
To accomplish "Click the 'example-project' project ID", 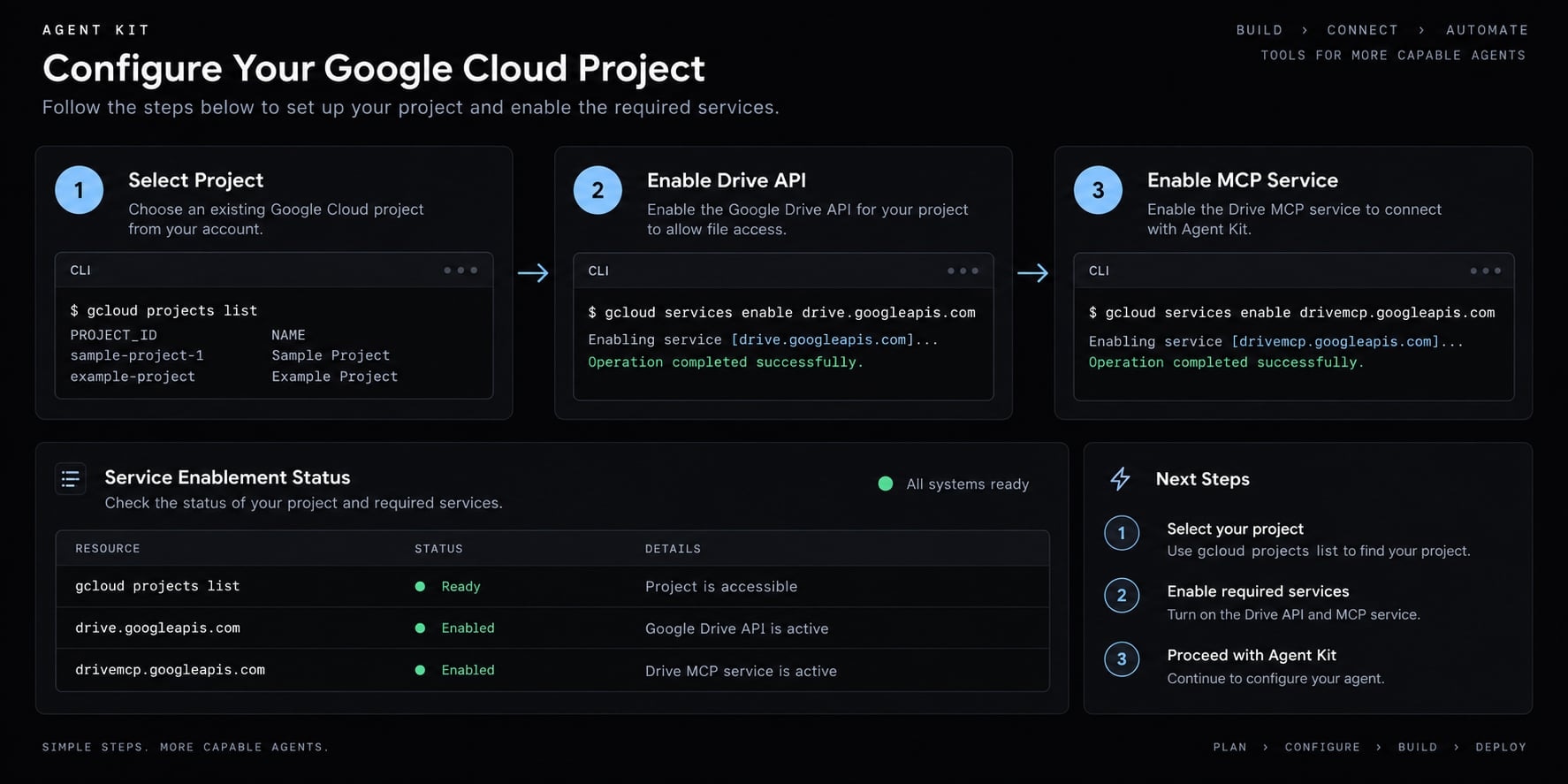I will click(133, 377).
